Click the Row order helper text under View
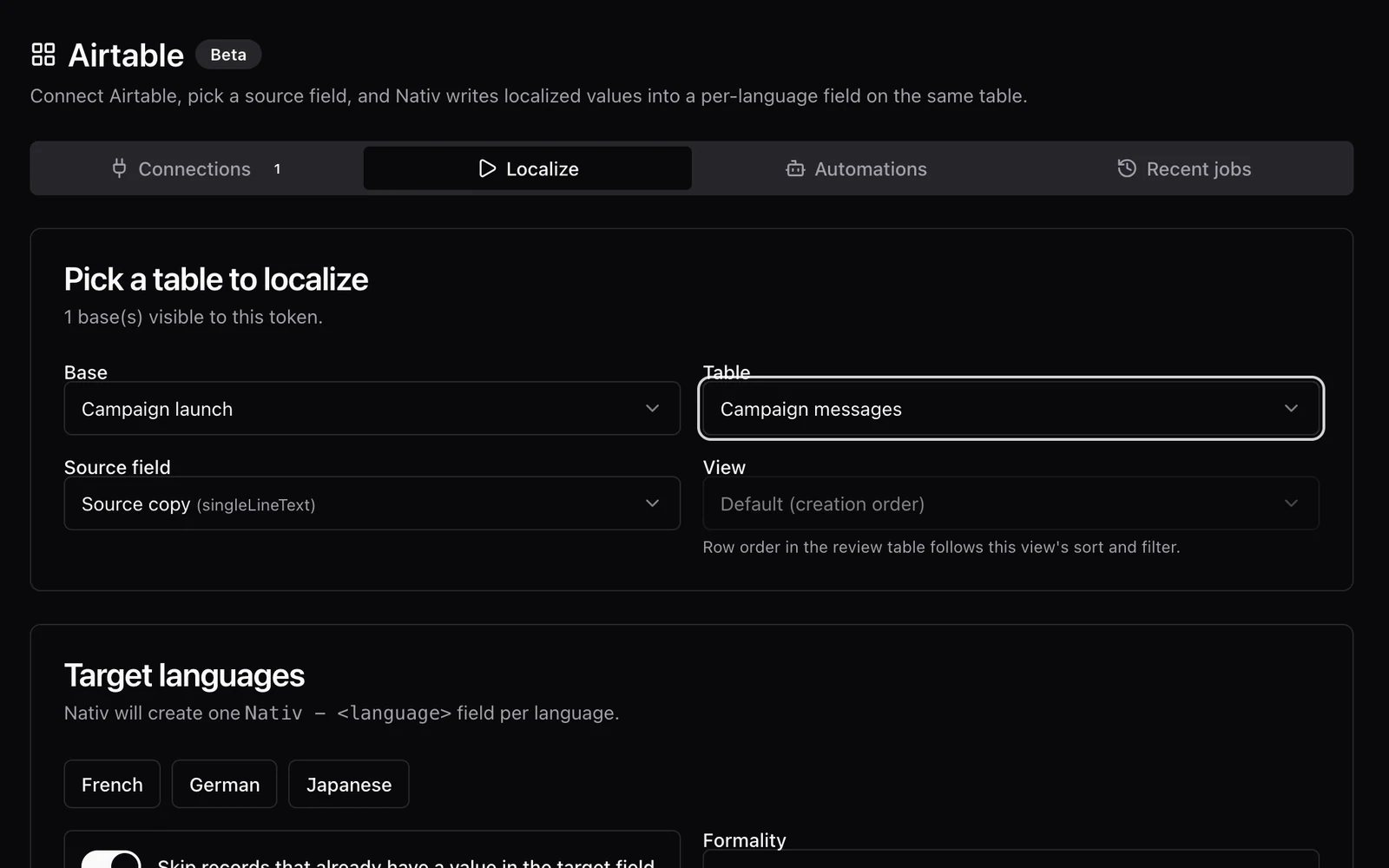 click(941, 548)
